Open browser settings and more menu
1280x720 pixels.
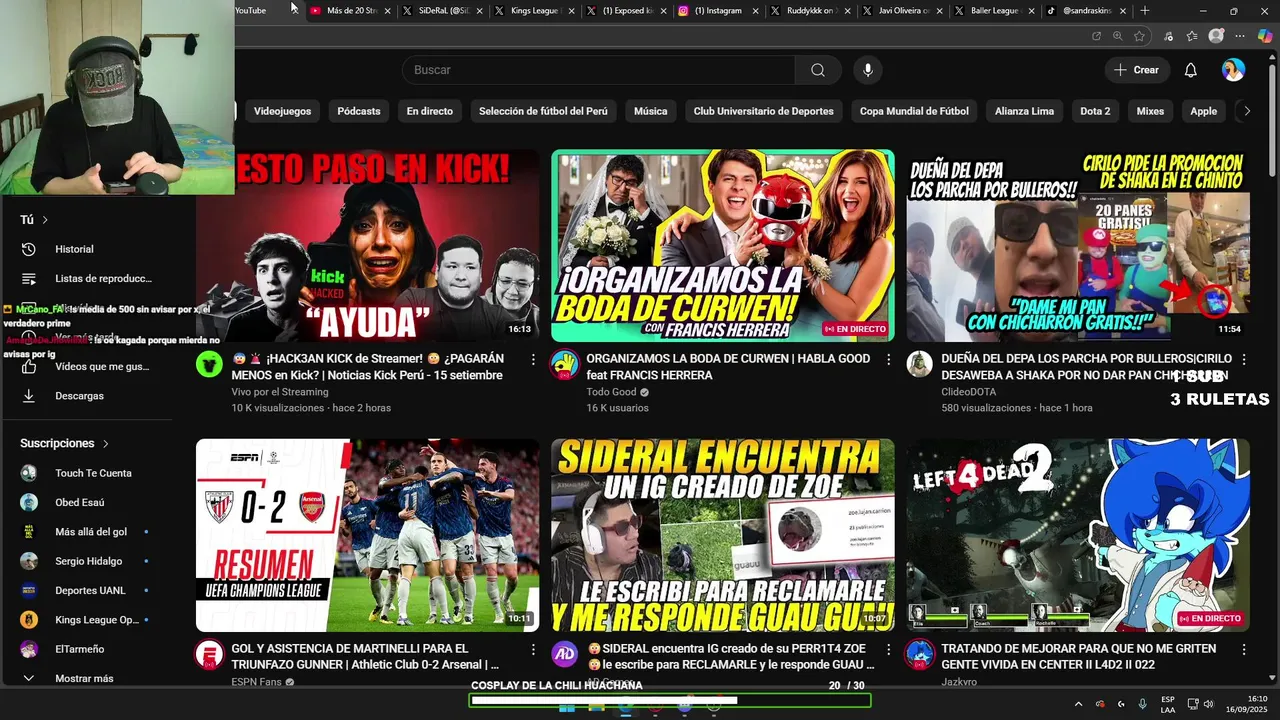coord(1241,36)
